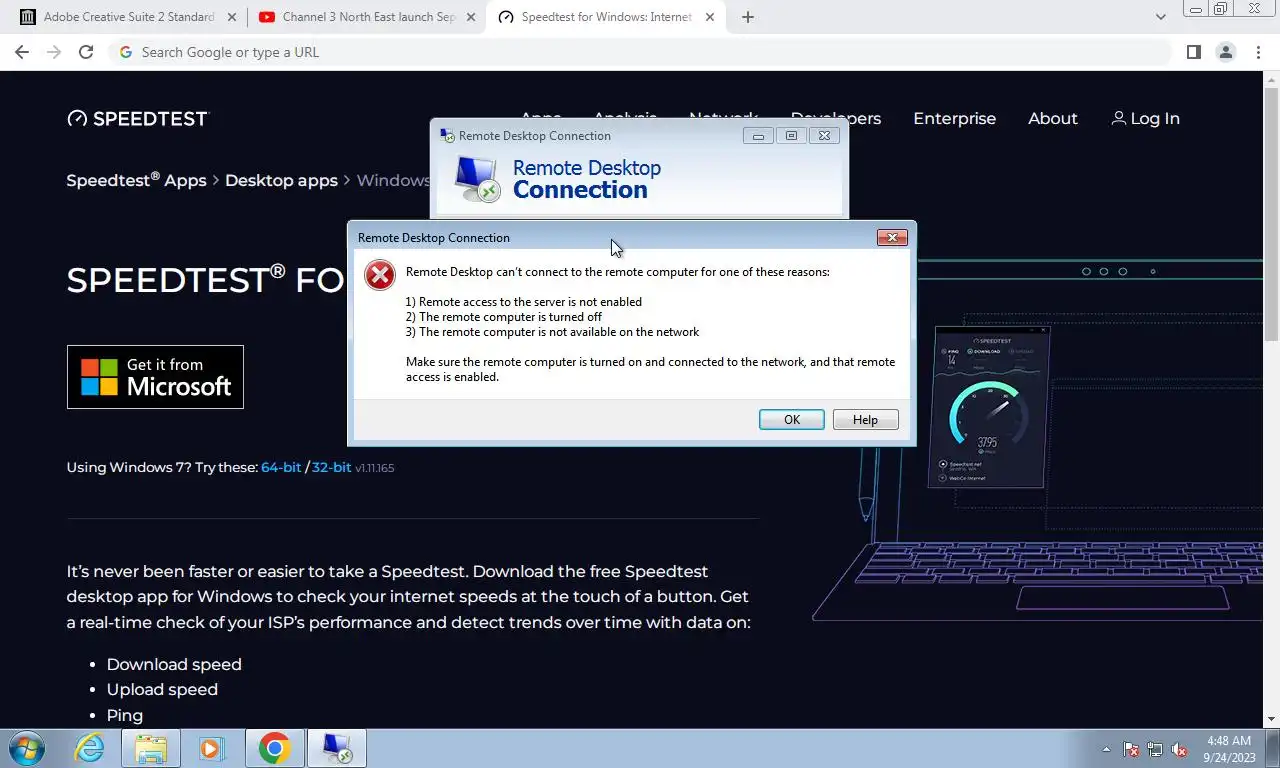Open the Speedtest Apps breadcrumb link
Image resolution: width=1280 pixels, height=768 pixels.
click(x=136, y=180)
